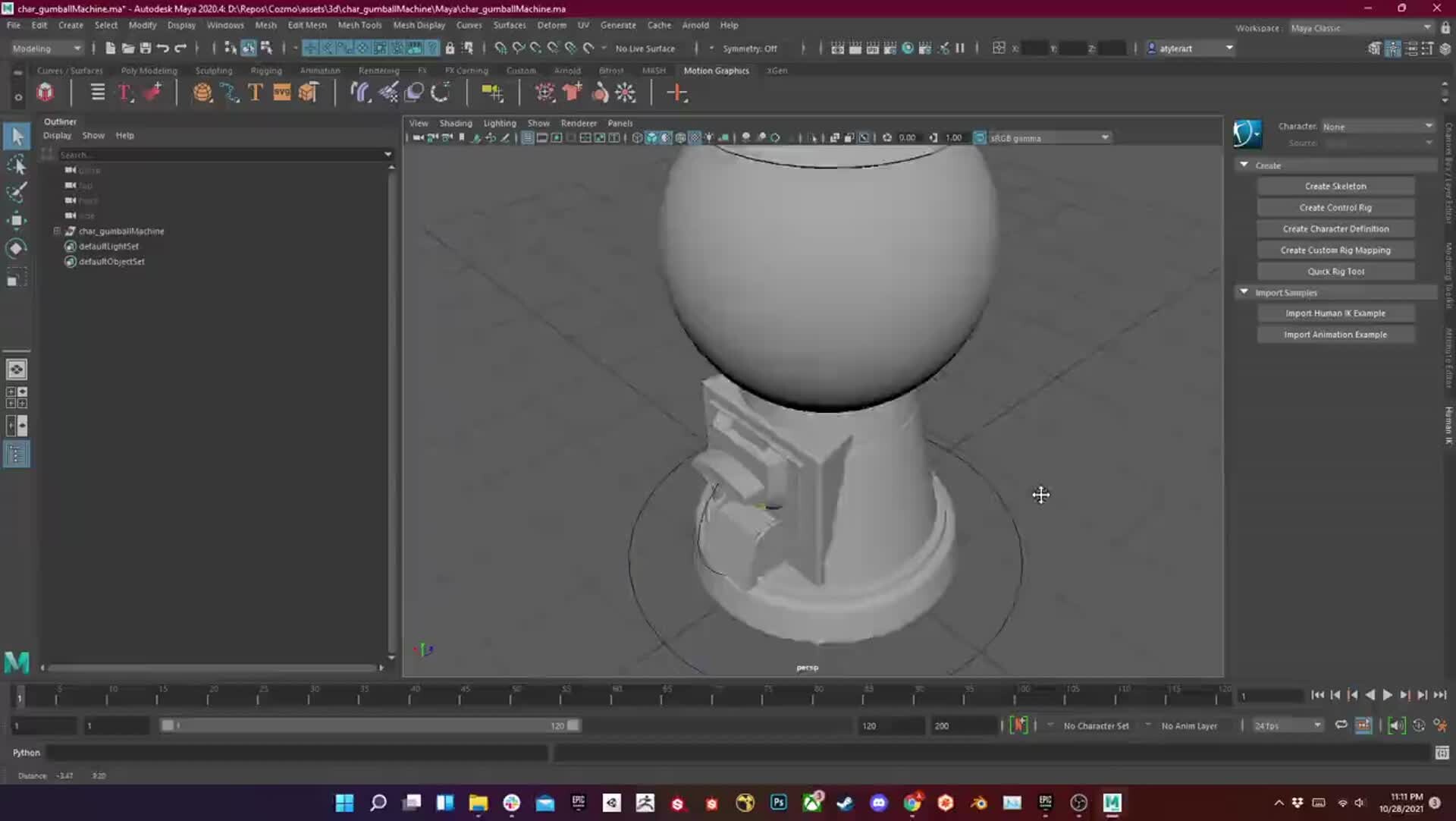Open the Mesh Tools menu

(x=360, y=25)
